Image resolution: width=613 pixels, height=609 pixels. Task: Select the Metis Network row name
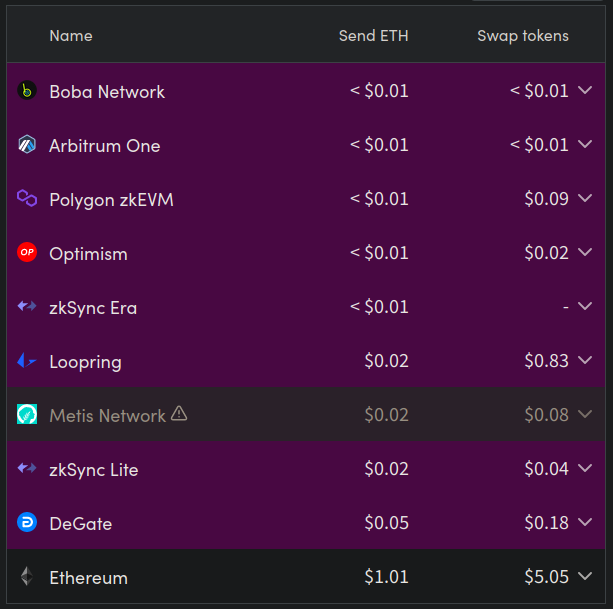pos(107,415)
